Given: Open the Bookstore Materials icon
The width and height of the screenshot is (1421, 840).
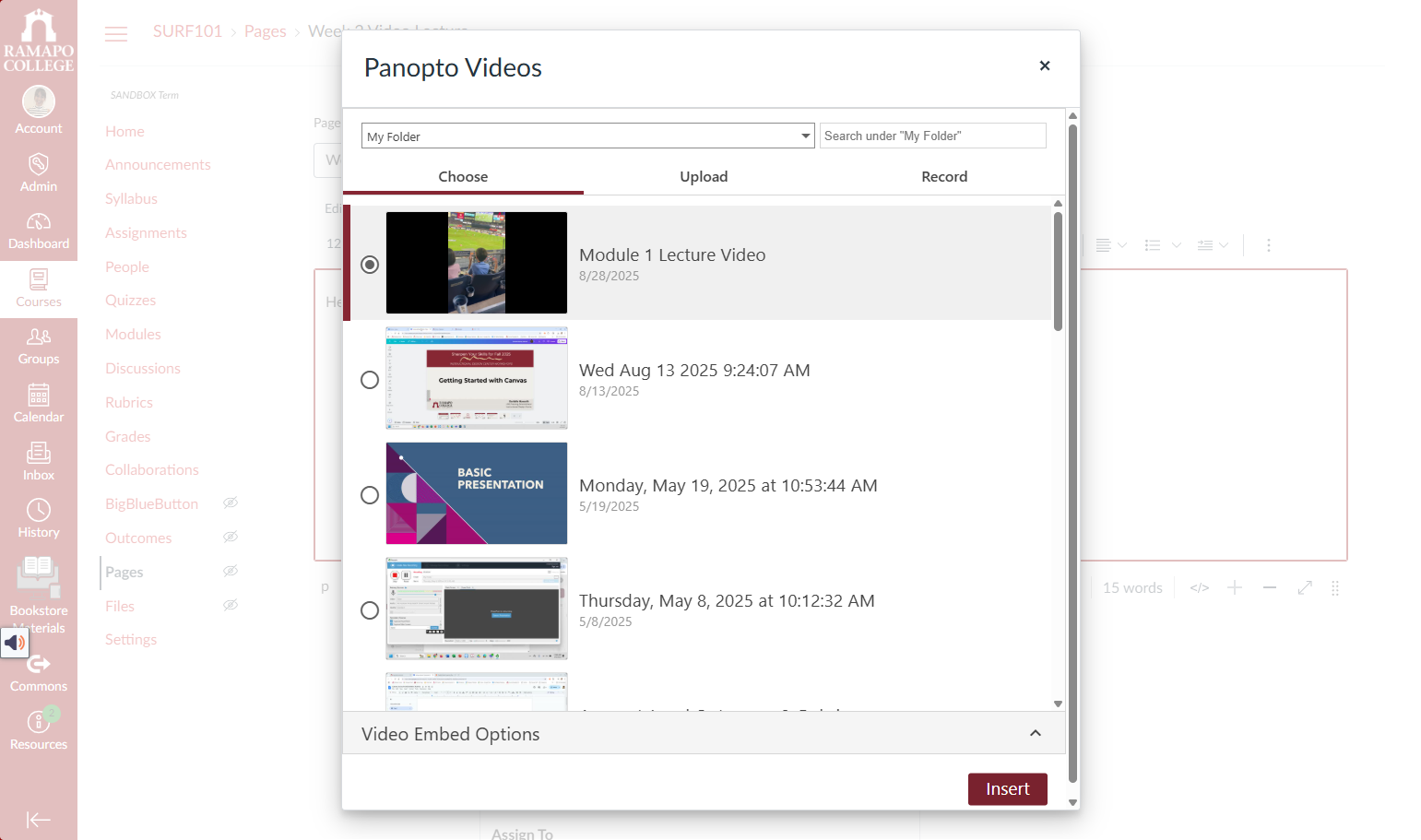Looking at the screenshot, I should pos(39,577).
